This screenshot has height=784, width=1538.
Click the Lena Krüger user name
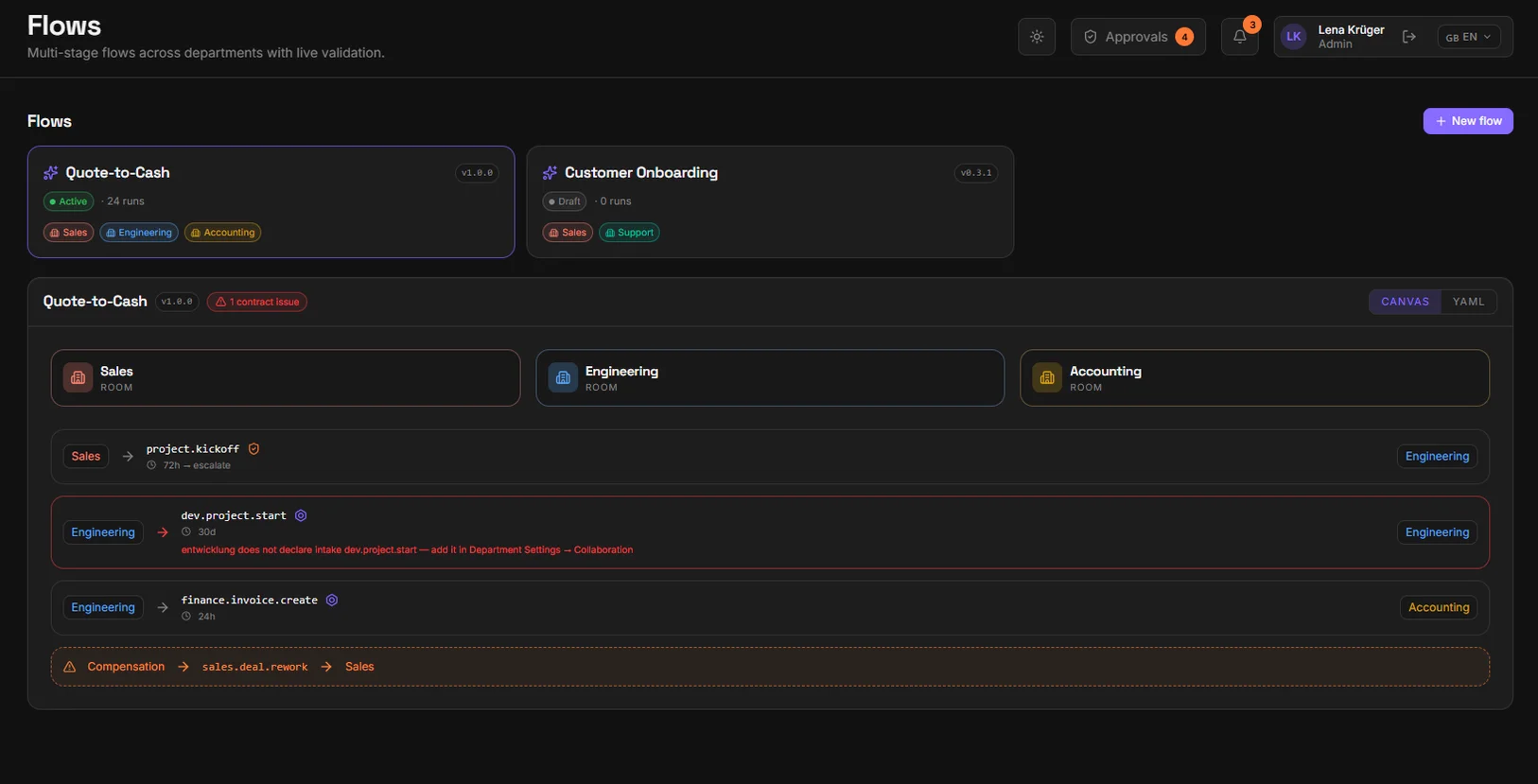(x=1352, y=30)
